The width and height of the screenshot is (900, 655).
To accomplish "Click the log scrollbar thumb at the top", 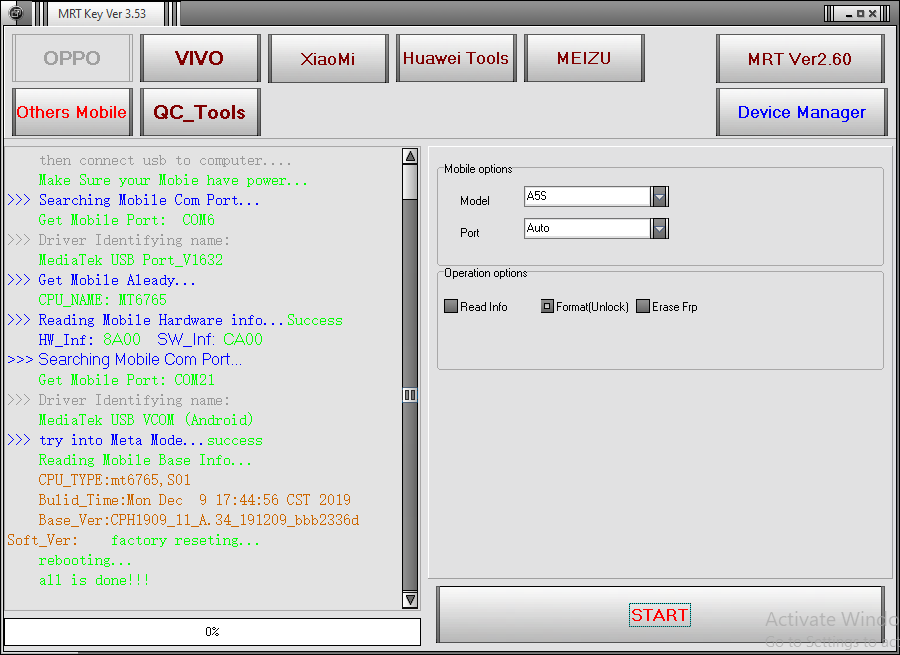I will (x=410, y=182).
